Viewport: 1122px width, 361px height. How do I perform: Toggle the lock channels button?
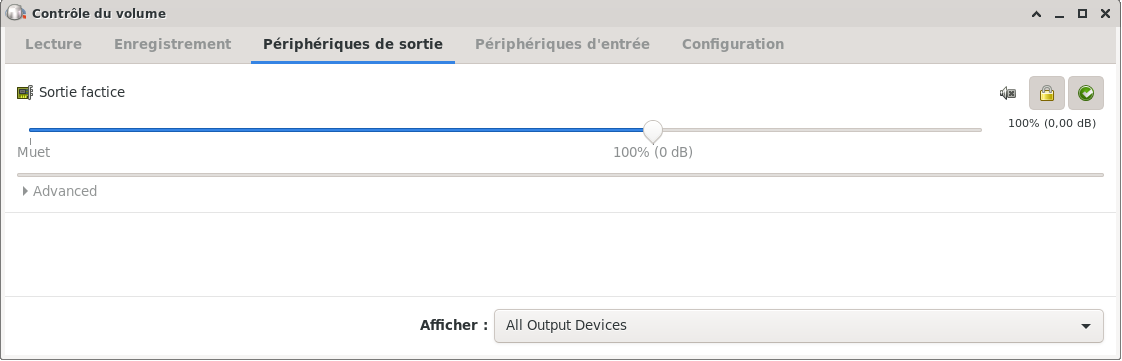pyautogui.click(x=1047, y=93)
